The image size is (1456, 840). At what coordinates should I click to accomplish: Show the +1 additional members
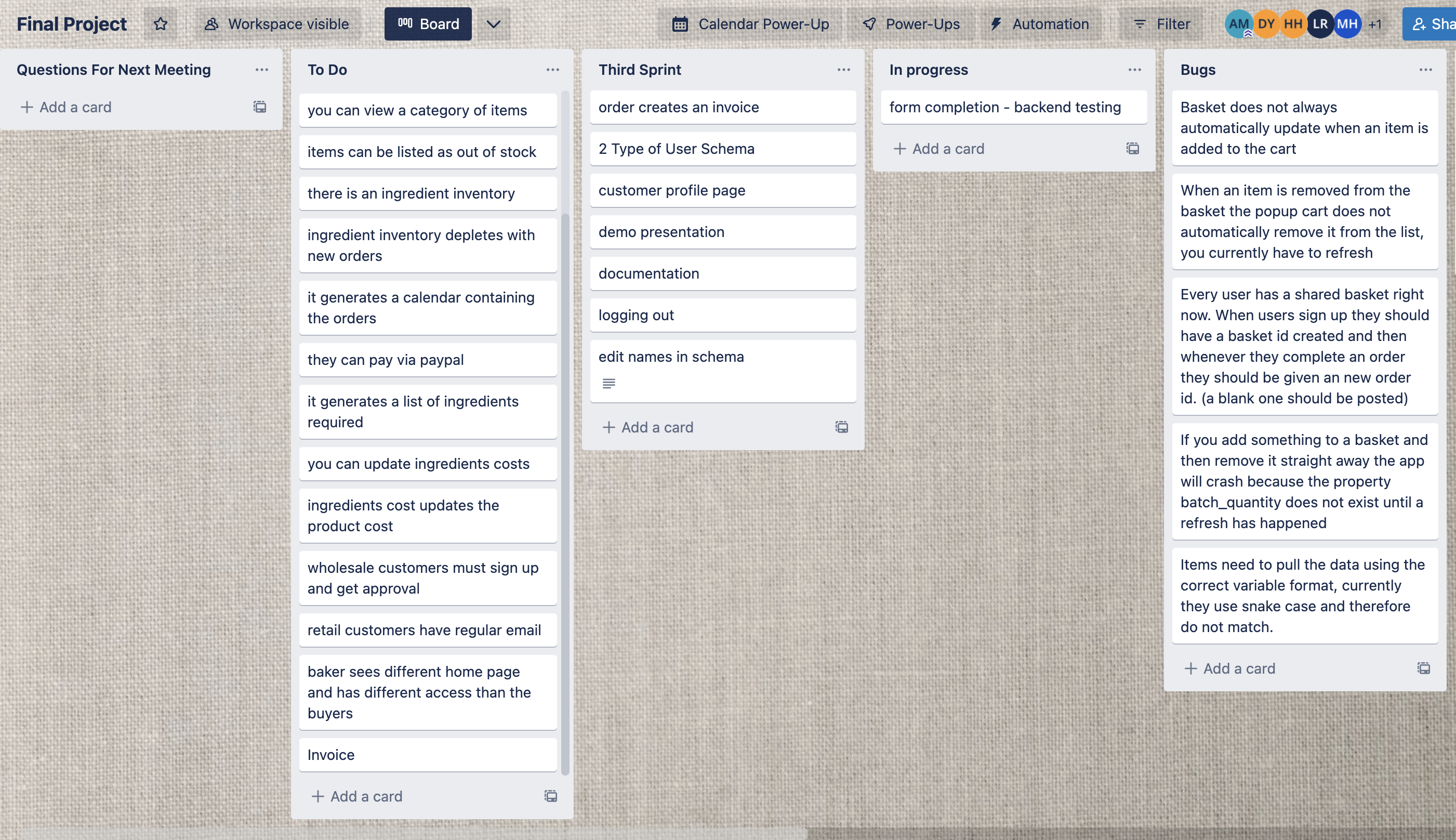(1375, 24)
